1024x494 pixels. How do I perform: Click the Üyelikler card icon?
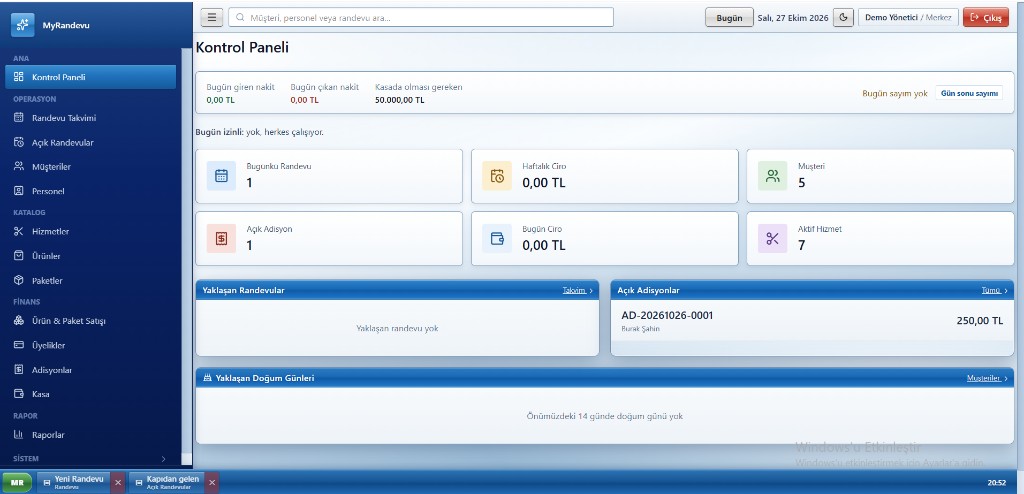click(x=18, y=345)
